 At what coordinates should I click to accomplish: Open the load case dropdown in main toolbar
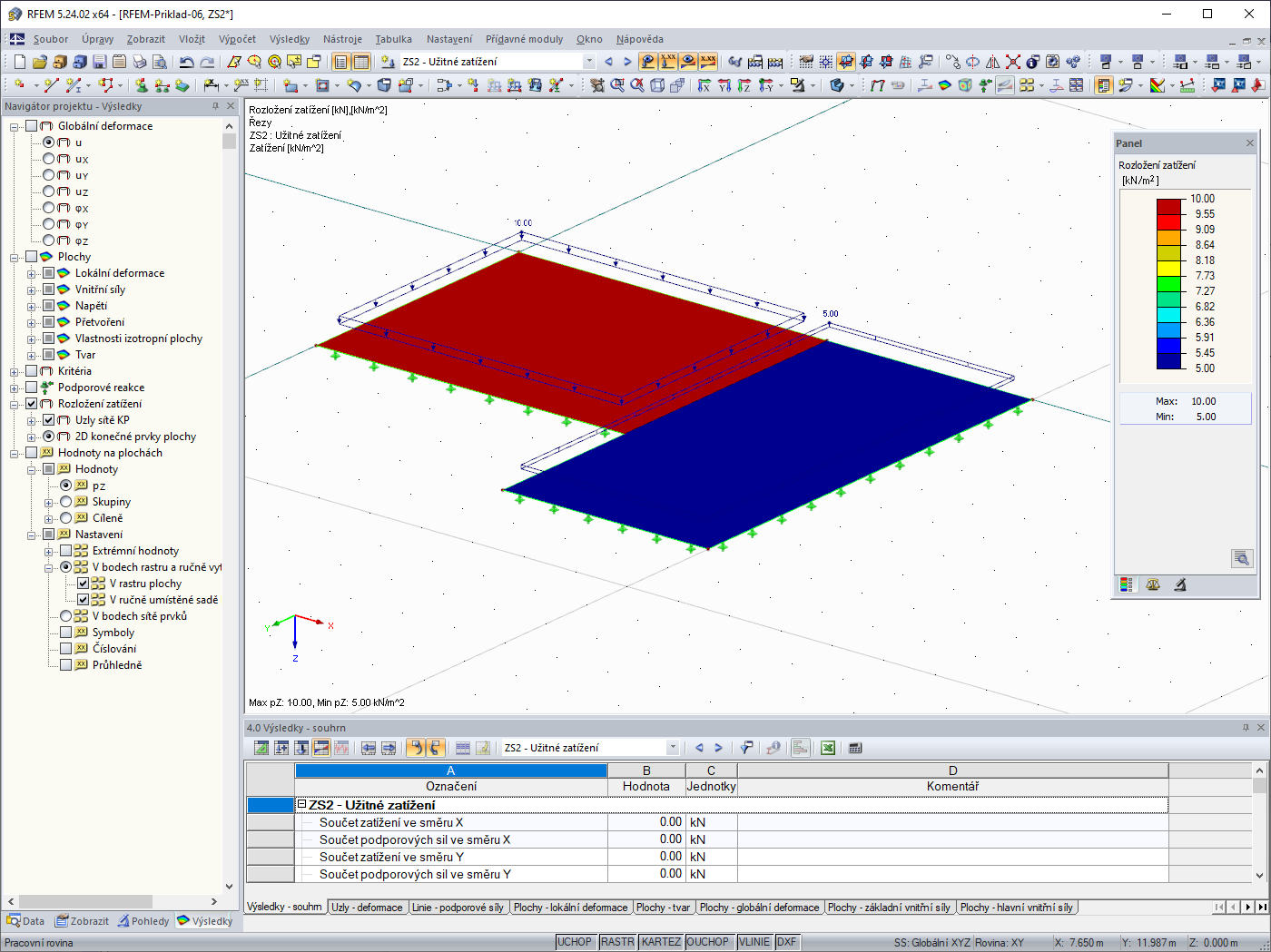pyautogui.click(x=589, y=62)
